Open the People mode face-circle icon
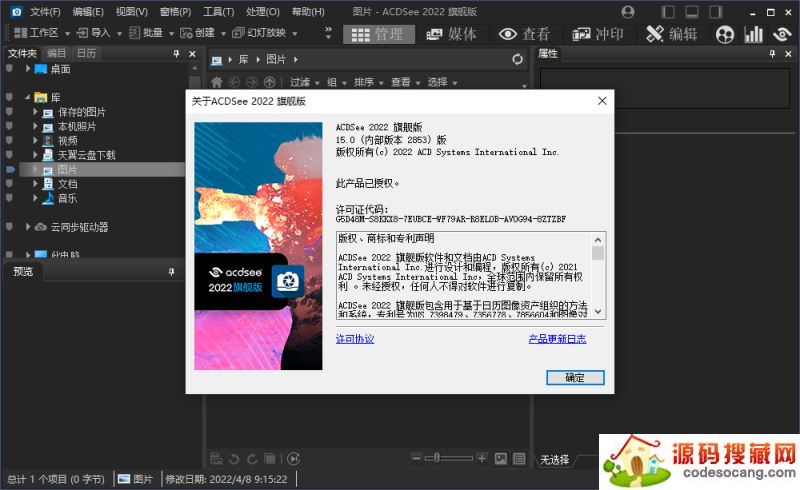 coord(725,35)
